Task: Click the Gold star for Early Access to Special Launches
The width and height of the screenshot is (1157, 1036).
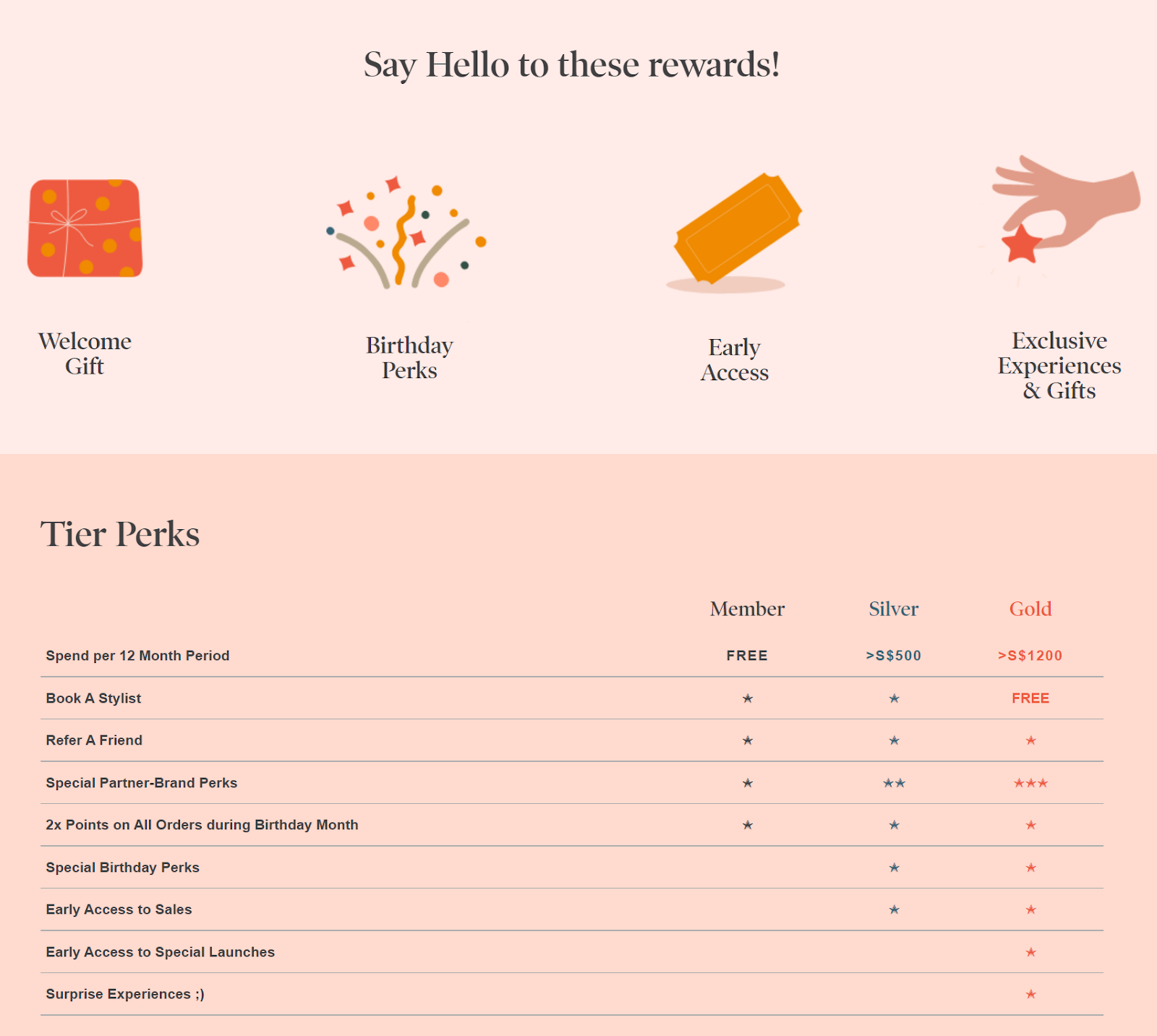Action: (x=1030, y=952)
